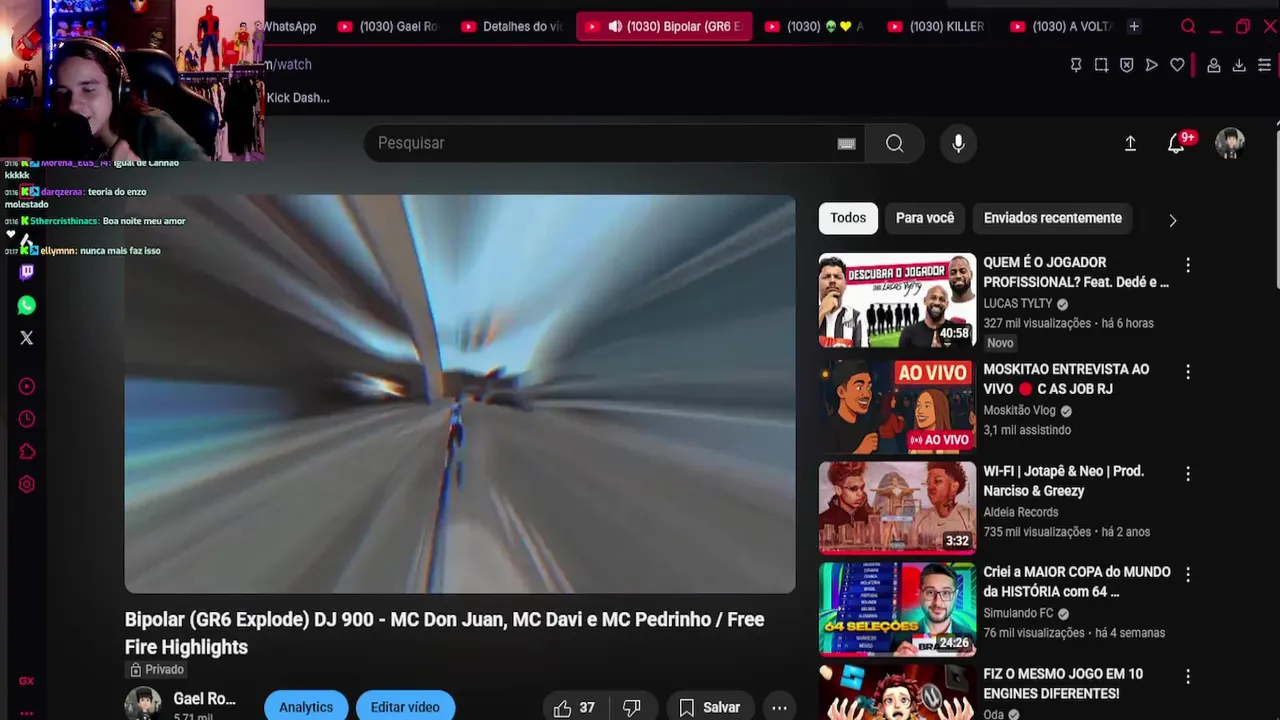Dislike the video with thumbs down
This screenshot has height=720, width=1280.
[632, 708]
